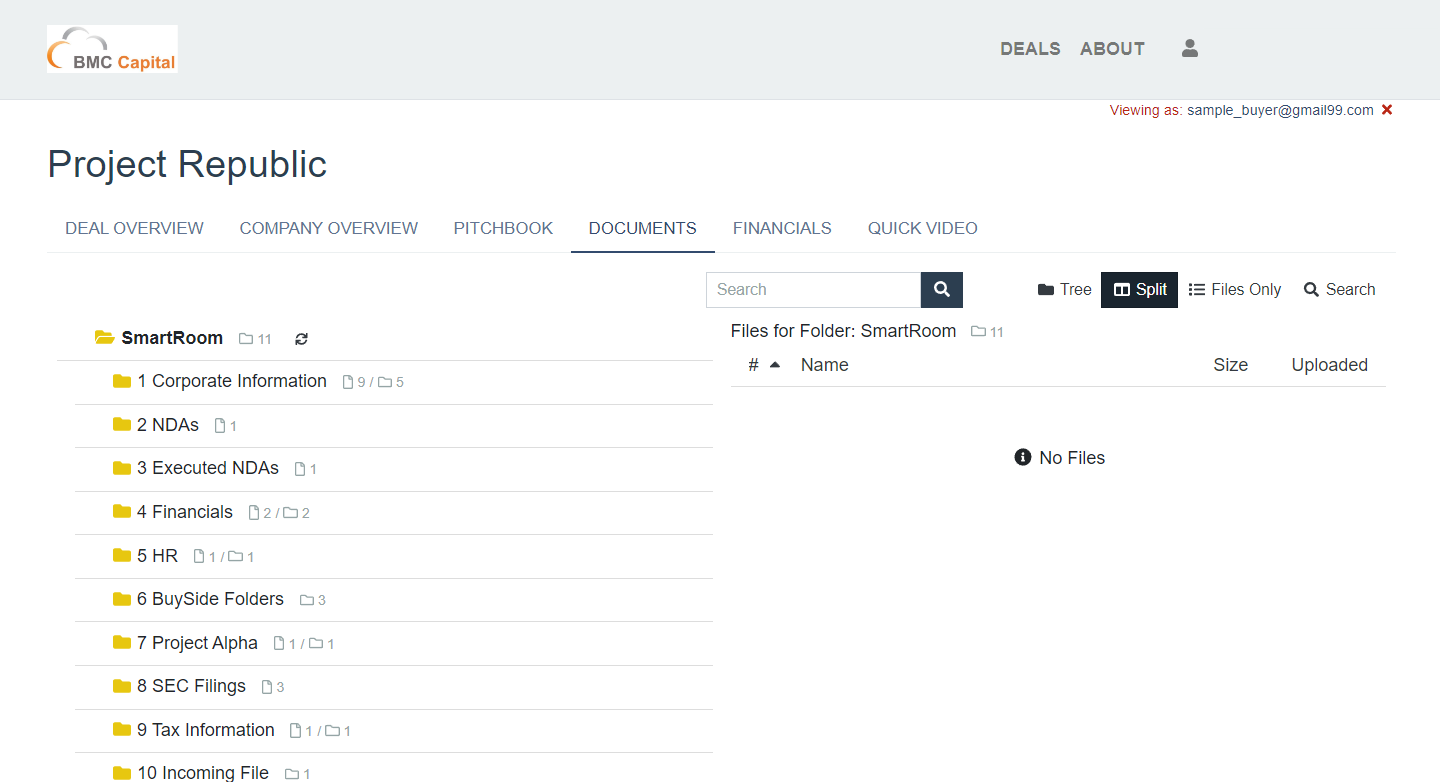Switch to Tree view mode
The height and width of the screenshot is (782, 1440).
coord(1064,290)
